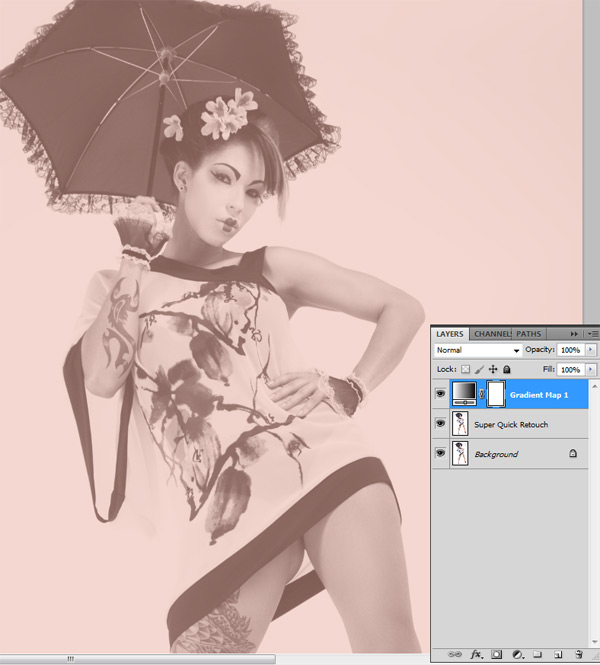Delete layer with the trash icon

point(578,654)
